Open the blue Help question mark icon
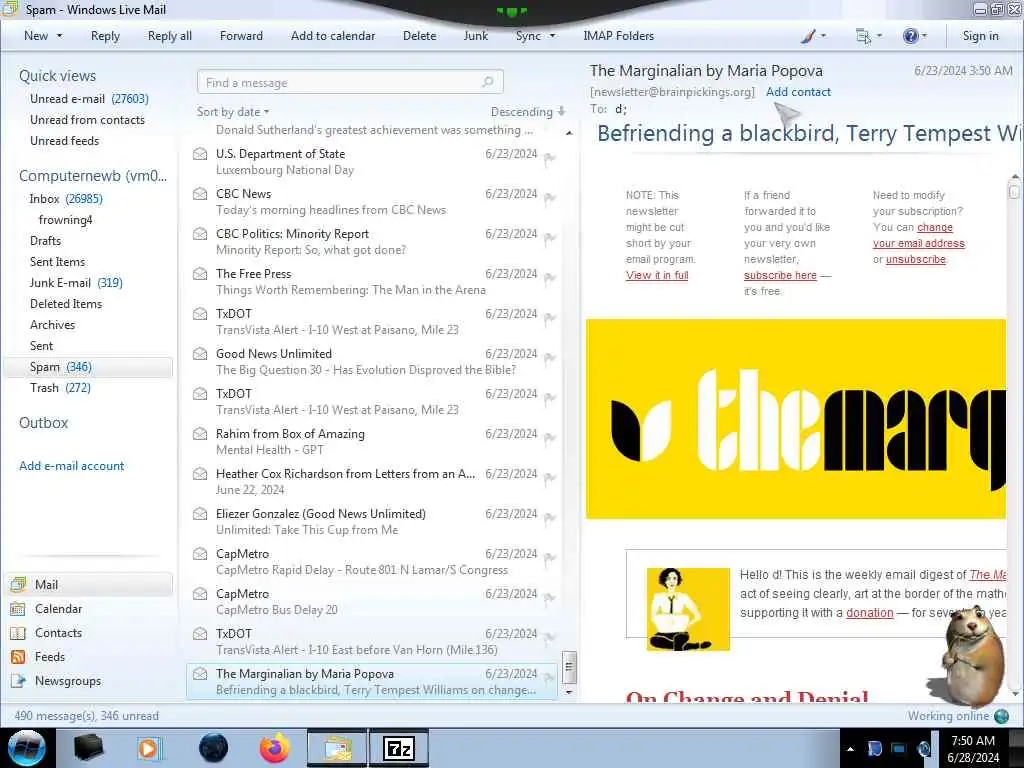Screen dimensions: 1024x768 [910, 36]
